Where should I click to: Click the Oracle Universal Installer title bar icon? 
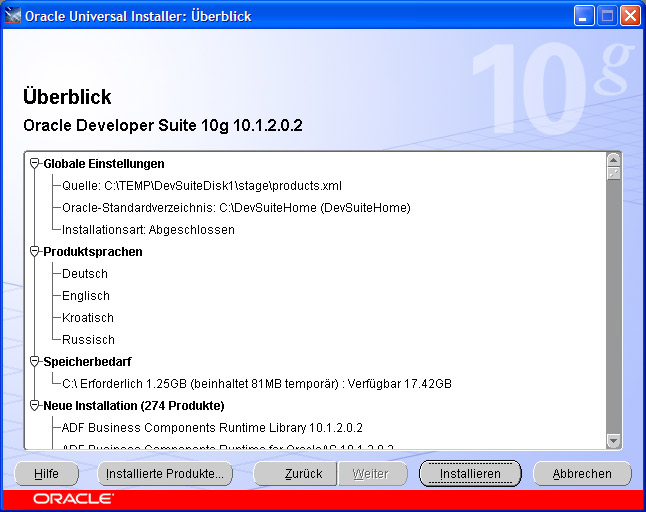[x=12, y=16]
